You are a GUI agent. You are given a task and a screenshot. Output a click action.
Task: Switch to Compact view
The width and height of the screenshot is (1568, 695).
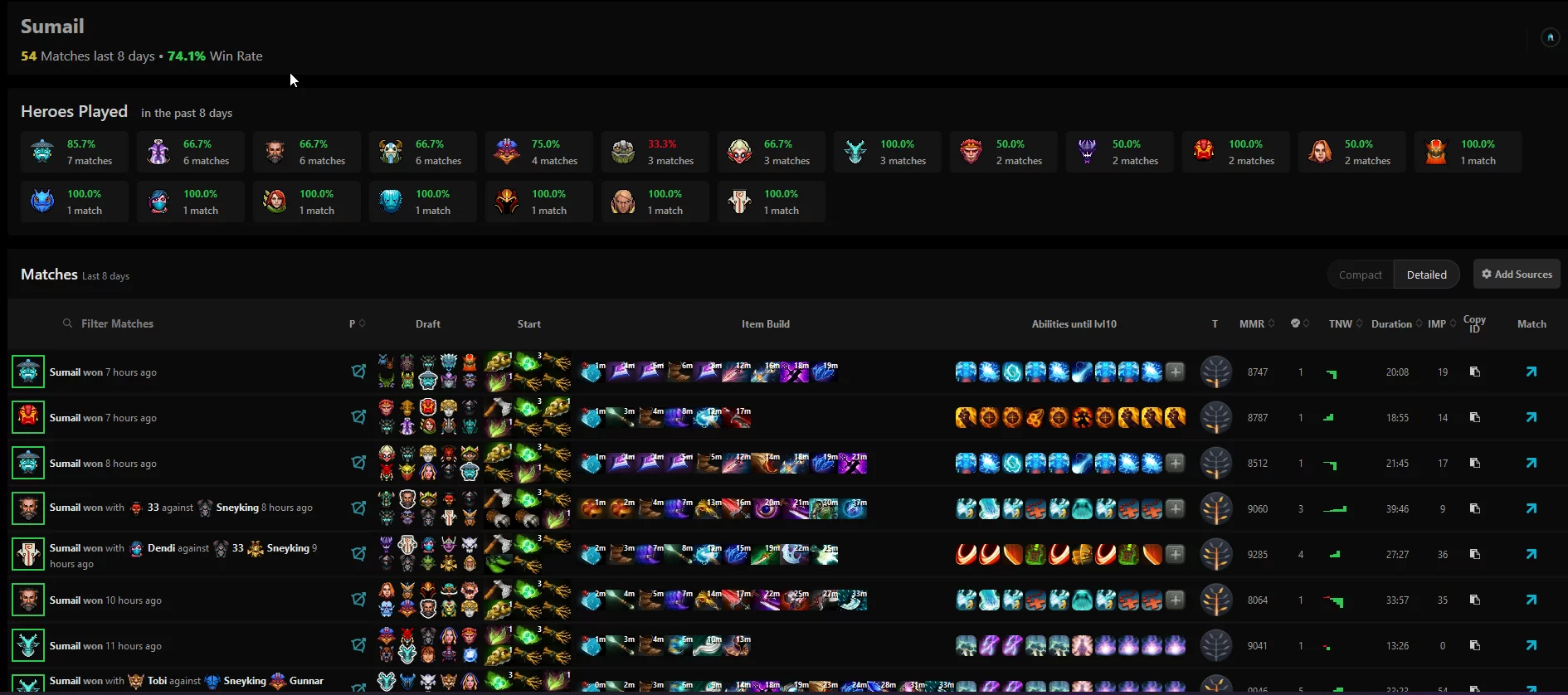[1361, 275]
